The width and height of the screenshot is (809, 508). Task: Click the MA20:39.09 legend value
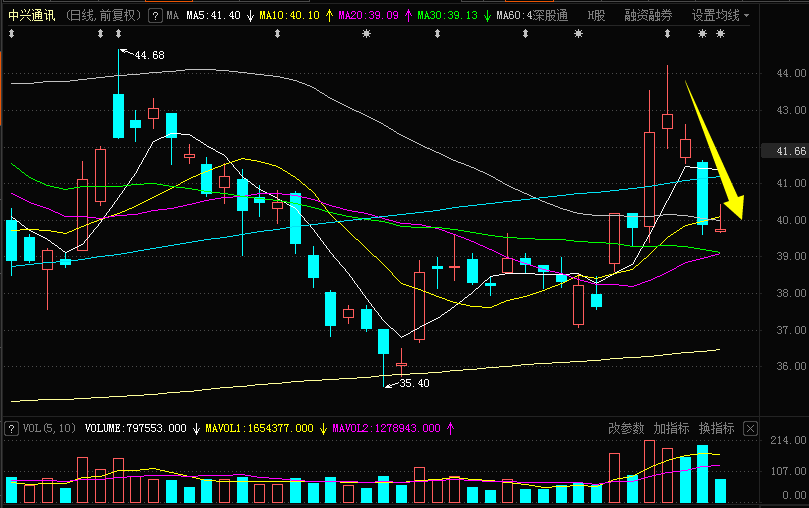[368, 15]
